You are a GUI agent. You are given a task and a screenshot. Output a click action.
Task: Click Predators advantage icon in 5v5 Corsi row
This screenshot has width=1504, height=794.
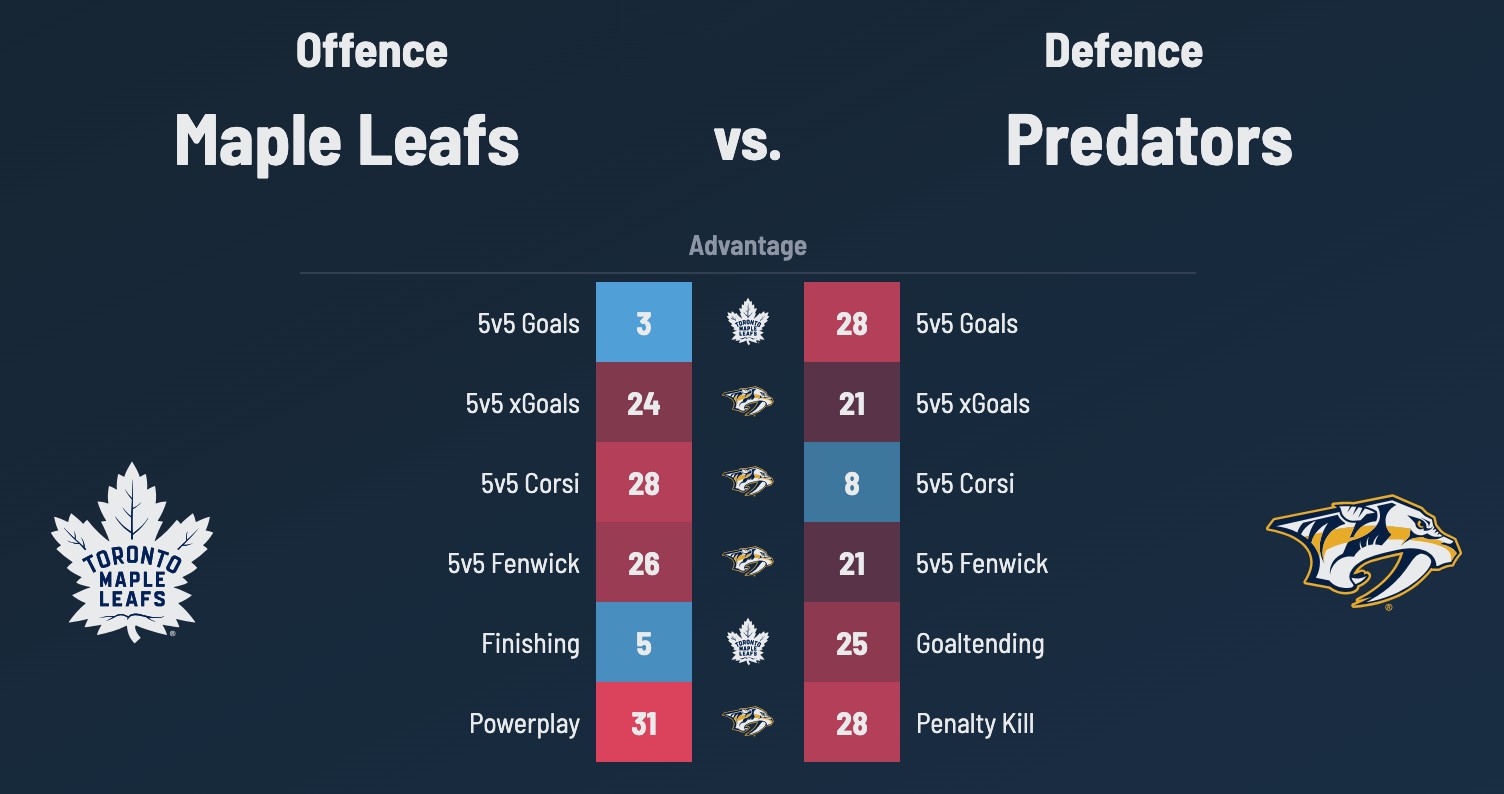coord(748,483)
